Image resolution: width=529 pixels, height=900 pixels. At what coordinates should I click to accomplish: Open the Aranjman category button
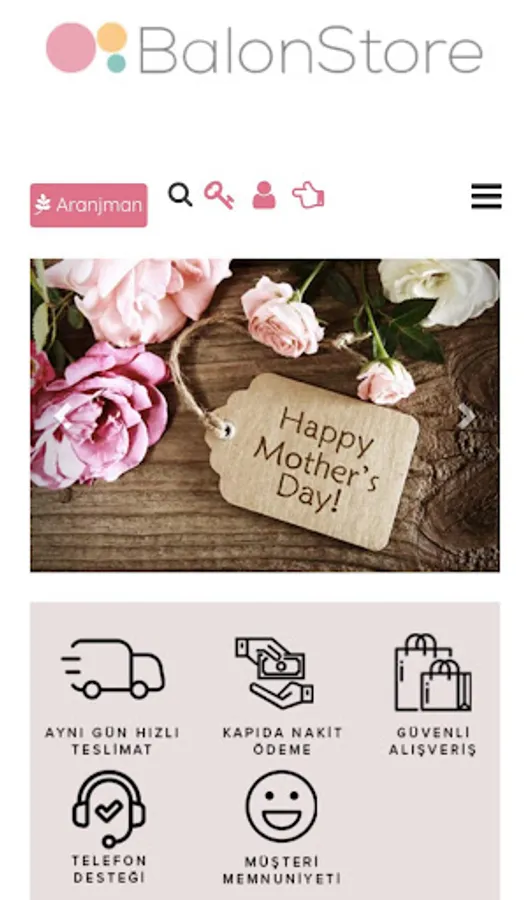pos(89,205)
